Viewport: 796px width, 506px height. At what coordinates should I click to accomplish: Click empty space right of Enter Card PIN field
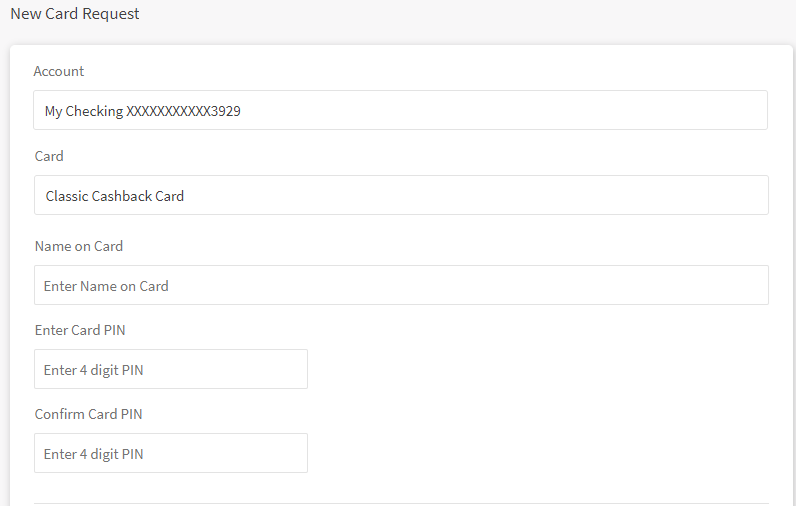tap(540, 369)
